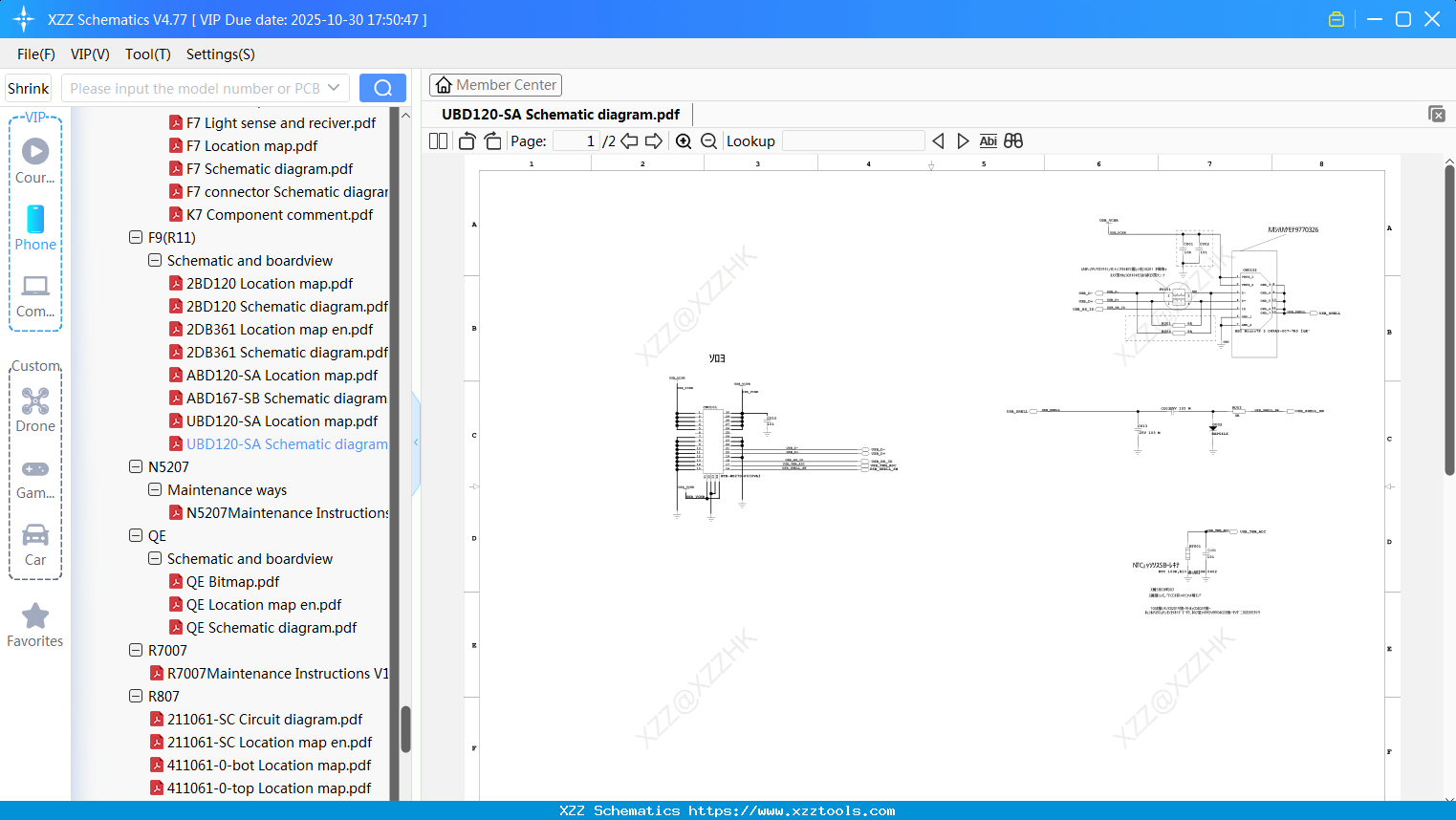Select the Drone category icon

[x=35, y=400]
